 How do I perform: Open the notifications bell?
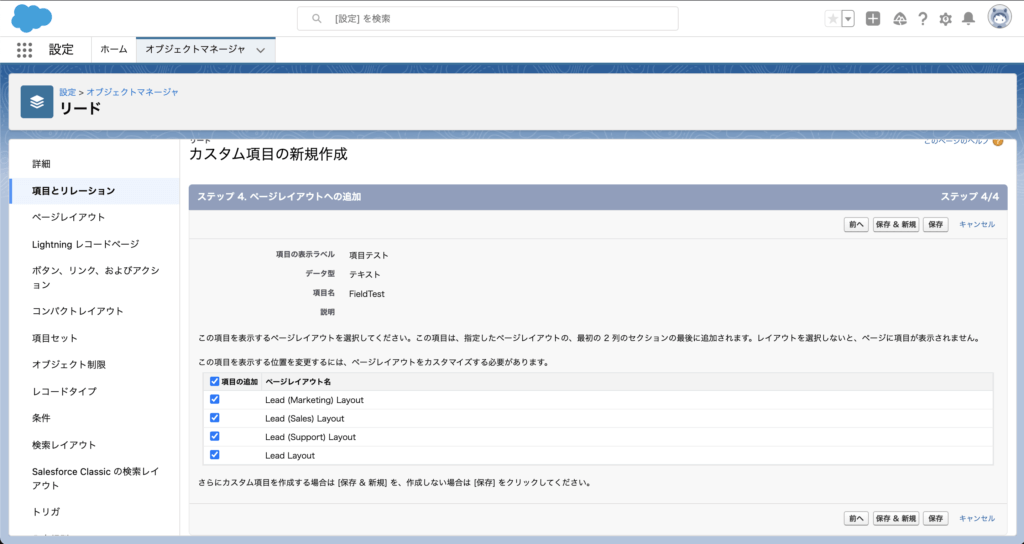pyautogui.click(x=968, y=19)
